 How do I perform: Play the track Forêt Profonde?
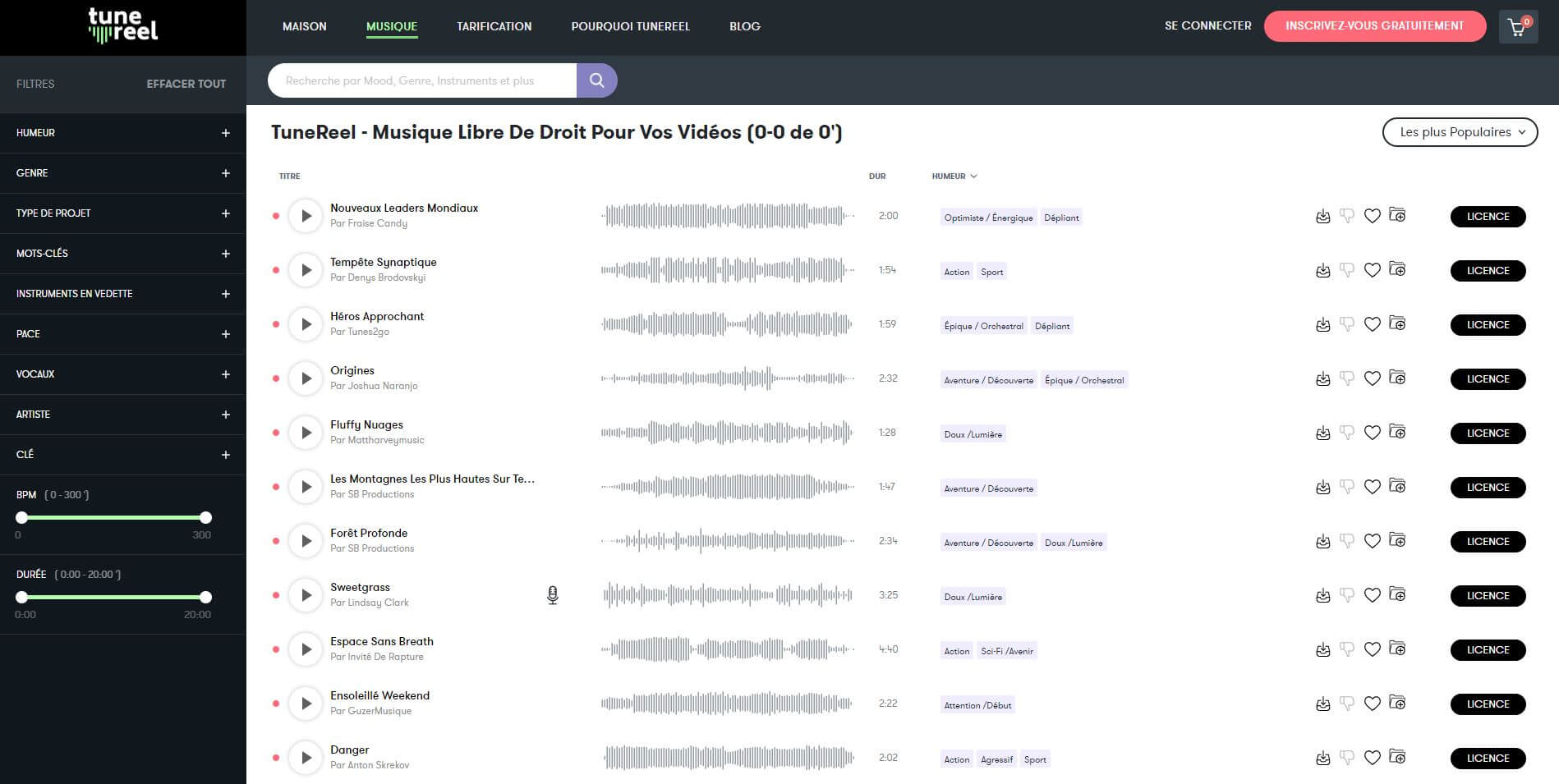click(x=306, y=541)
